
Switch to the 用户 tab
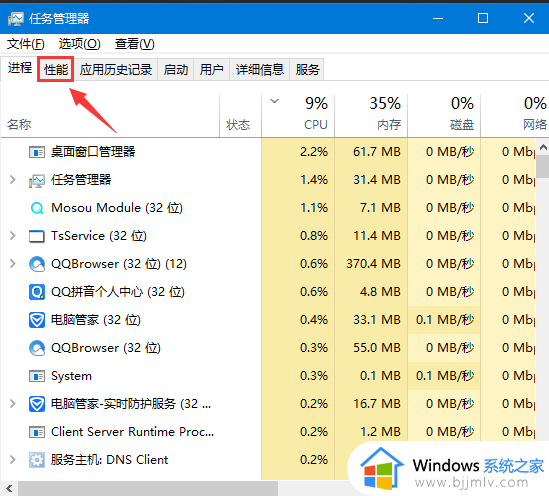211,69
